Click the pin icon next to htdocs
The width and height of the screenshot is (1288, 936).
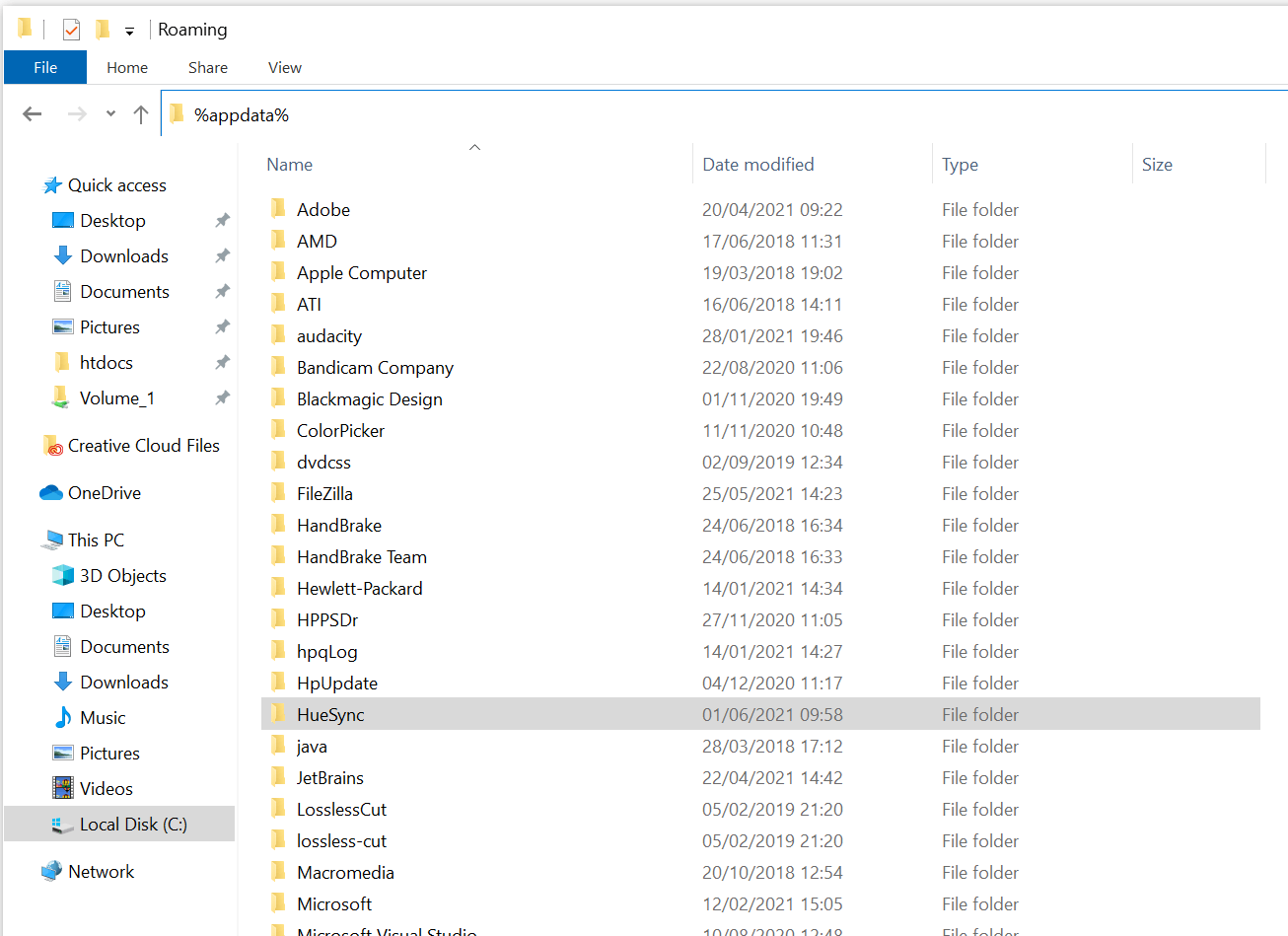pos(223,363)
